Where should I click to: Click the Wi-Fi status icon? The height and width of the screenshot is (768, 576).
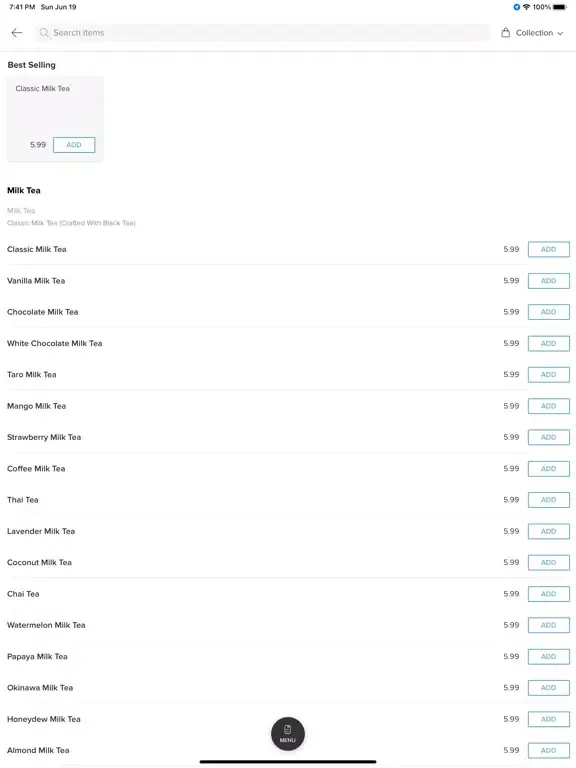527,7
